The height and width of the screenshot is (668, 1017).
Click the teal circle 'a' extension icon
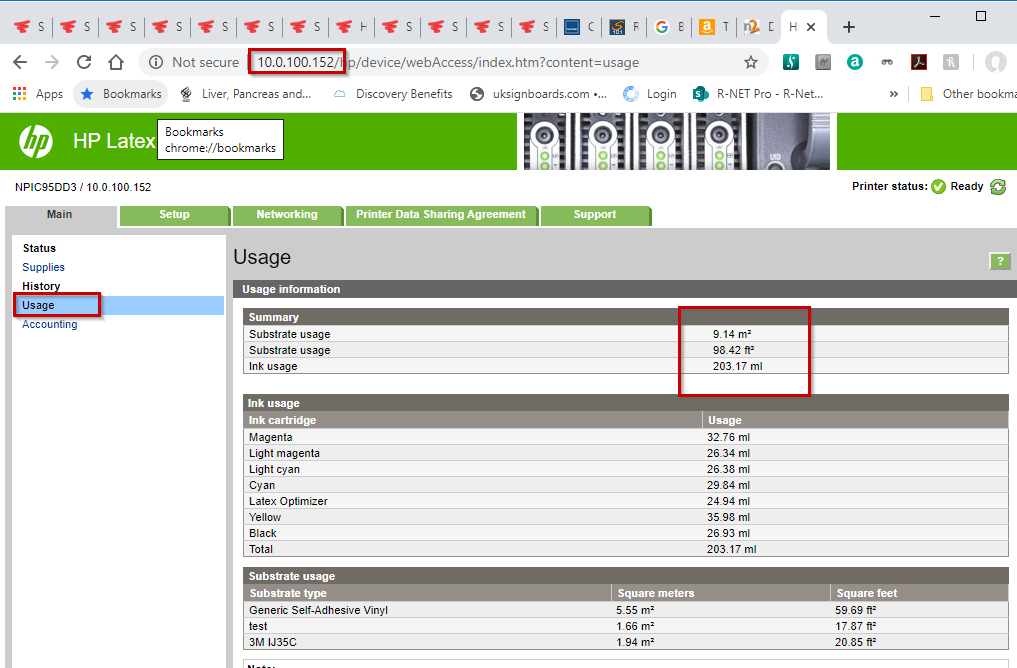pyautogui.click(x=855, y=62)
